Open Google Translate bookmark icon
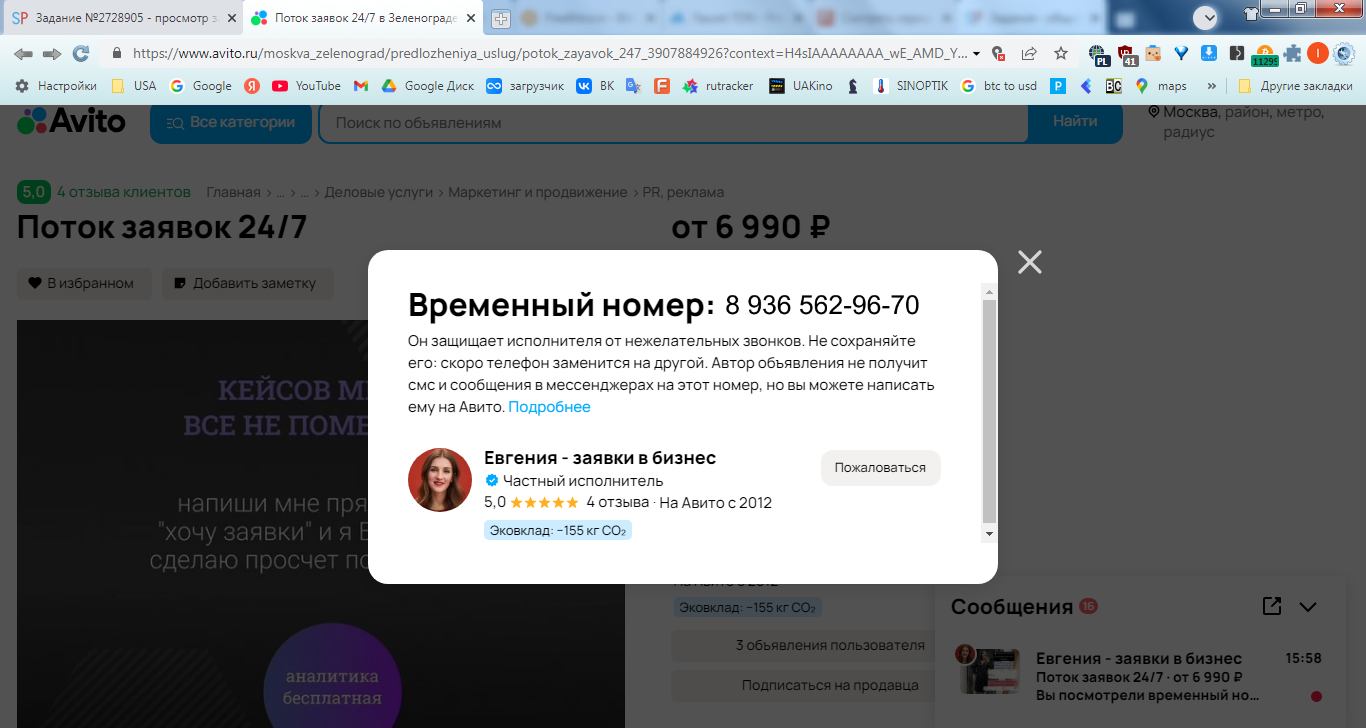 pos(633,86)
